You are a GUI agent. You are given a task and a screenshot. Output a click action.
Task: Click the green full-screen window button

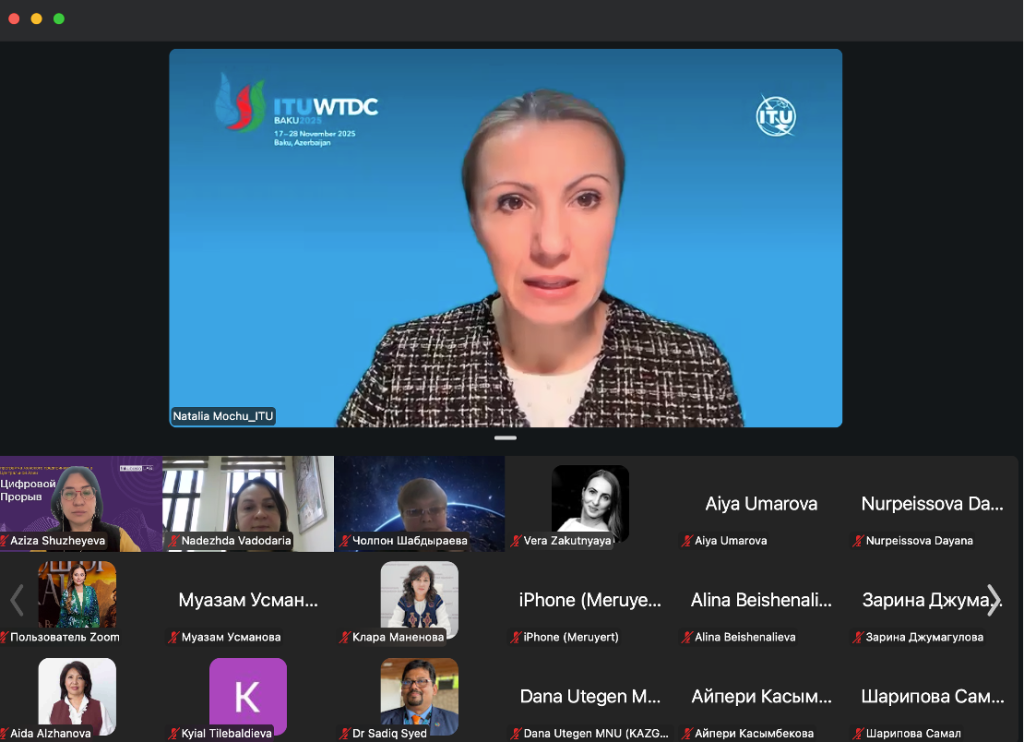point(59,19)
